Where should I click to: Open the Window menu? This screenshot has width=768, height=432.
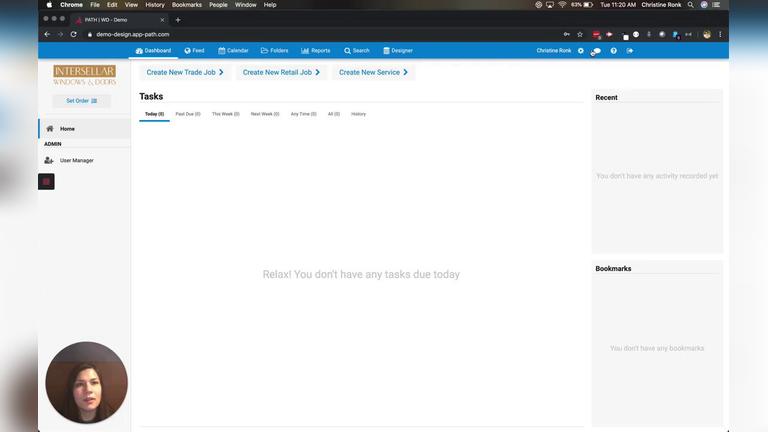[245, 4]
